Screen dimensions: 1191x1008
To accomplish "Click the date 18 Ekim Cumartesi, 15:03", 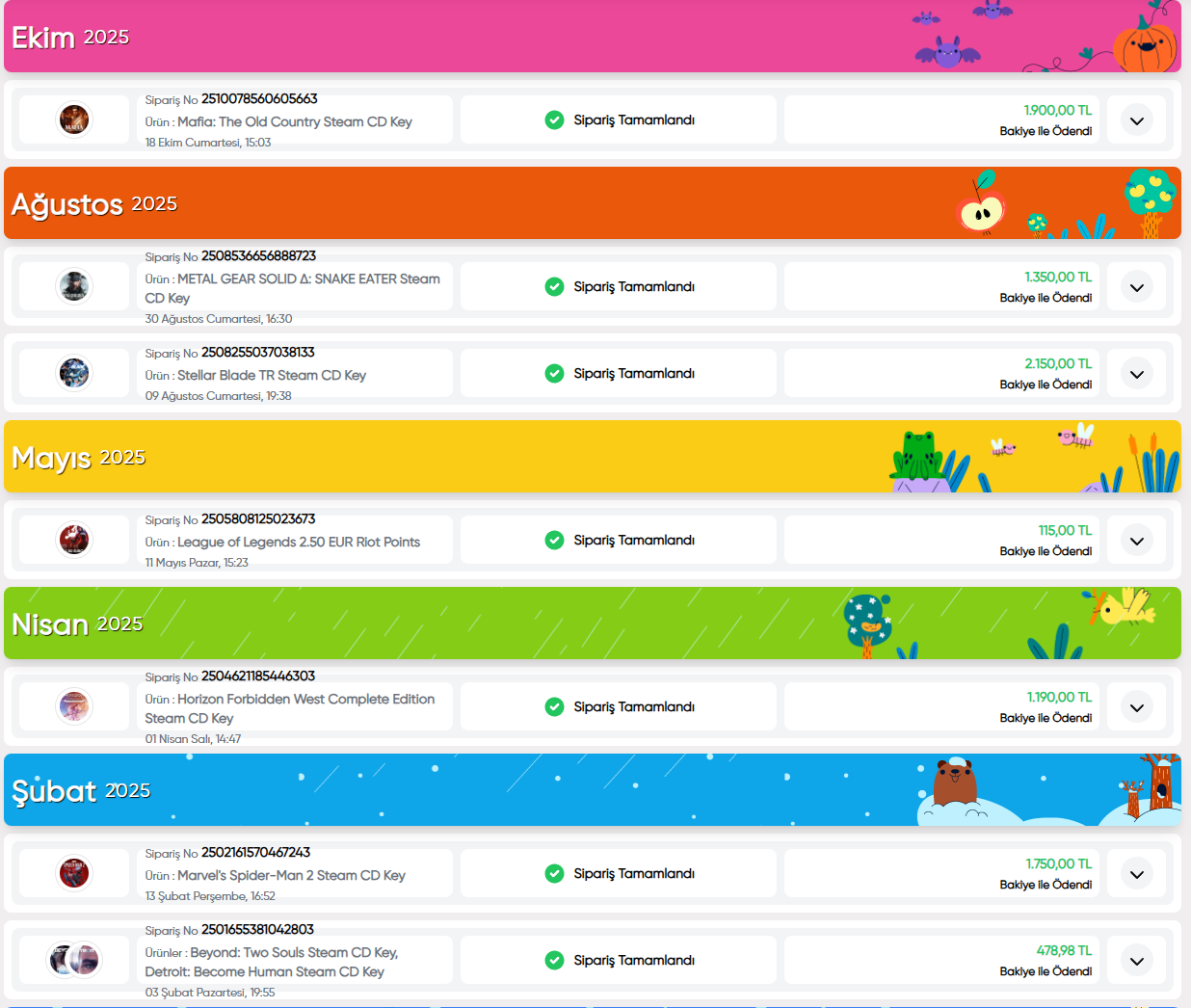I will tap(208, 143).
